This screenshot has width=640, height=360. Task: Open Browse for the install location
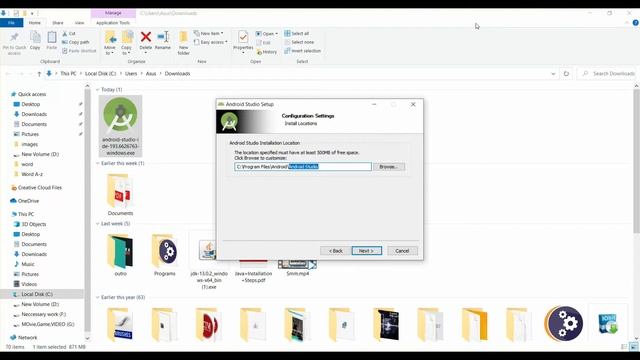point(389,167)
